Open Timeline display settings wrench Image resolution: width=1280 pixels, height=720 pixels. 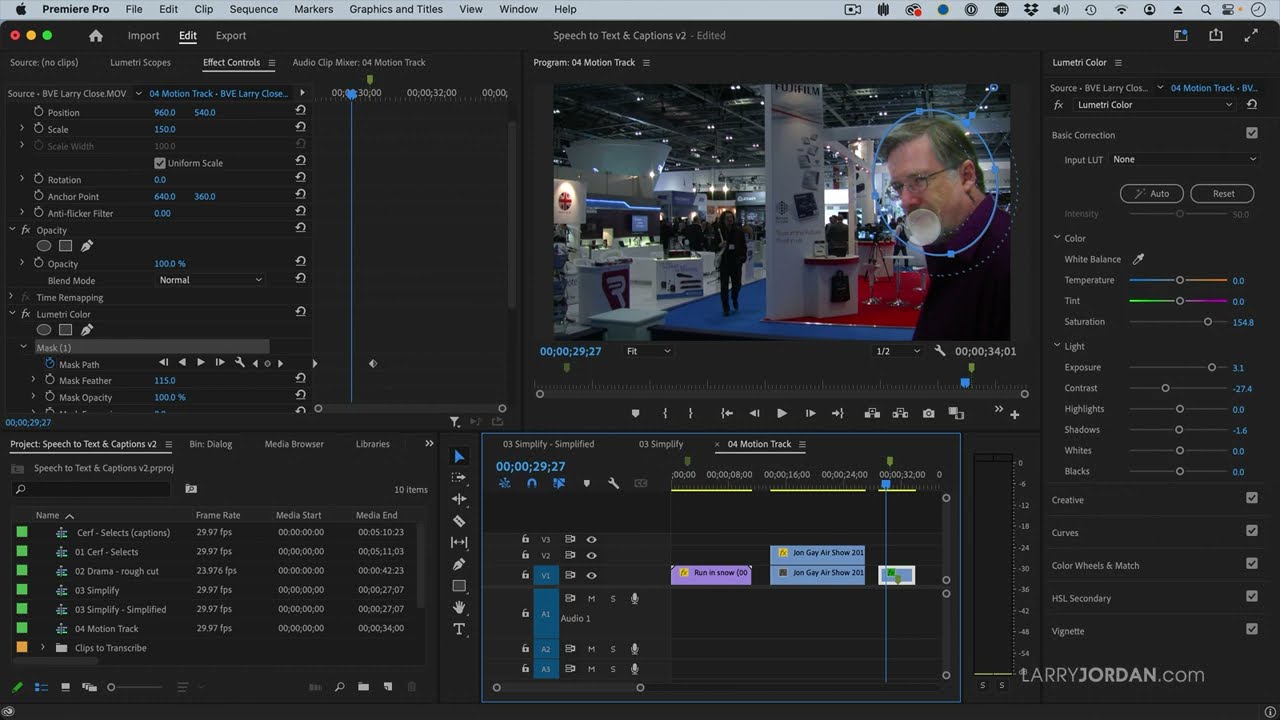tap(613, 483)
